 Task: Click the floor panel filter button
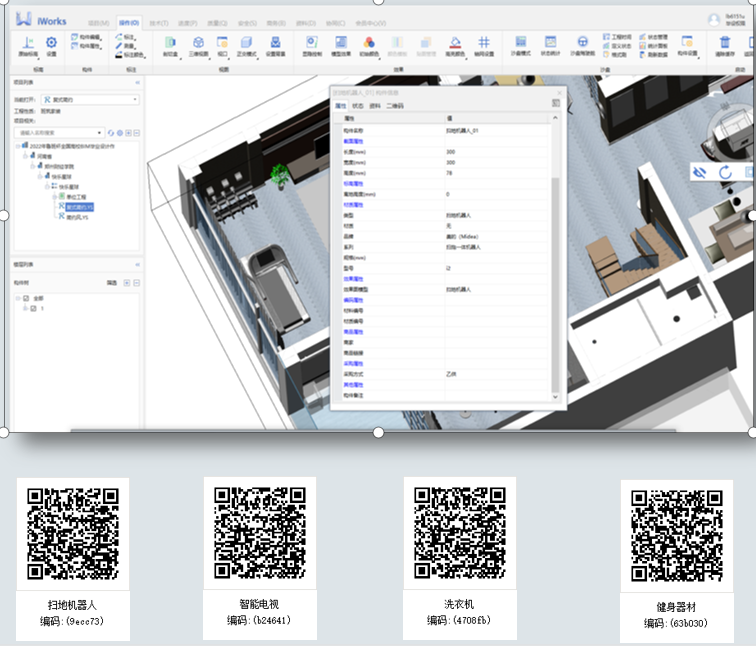tap(112, 283)
